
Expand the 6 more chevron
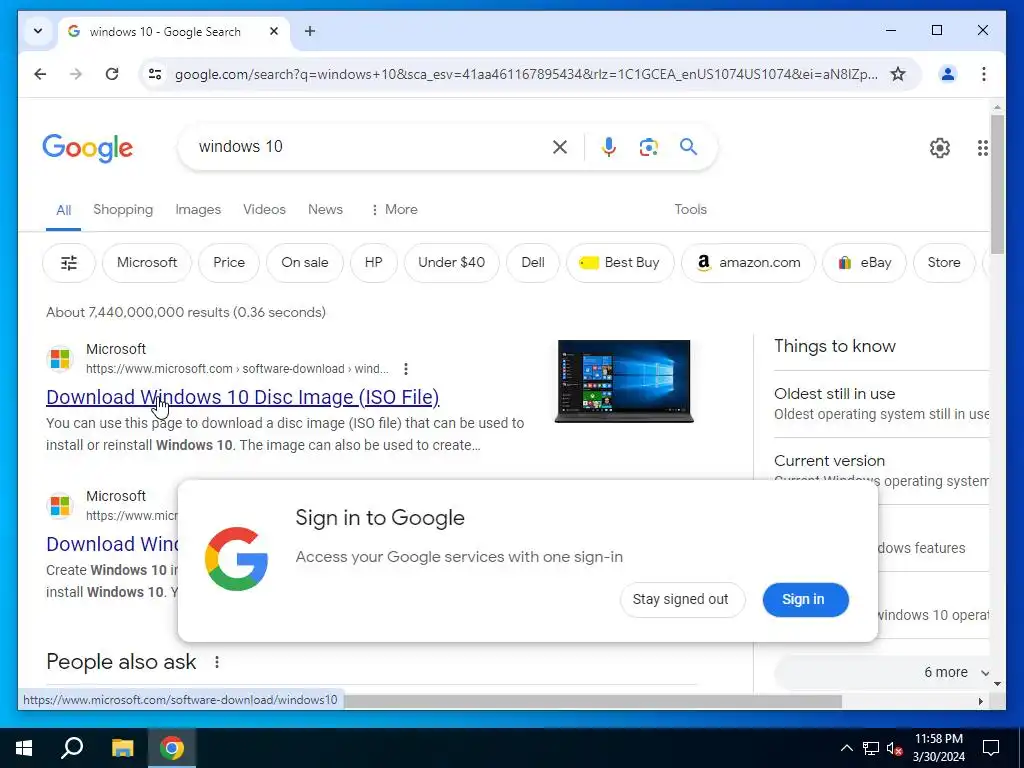coord(985,673)
